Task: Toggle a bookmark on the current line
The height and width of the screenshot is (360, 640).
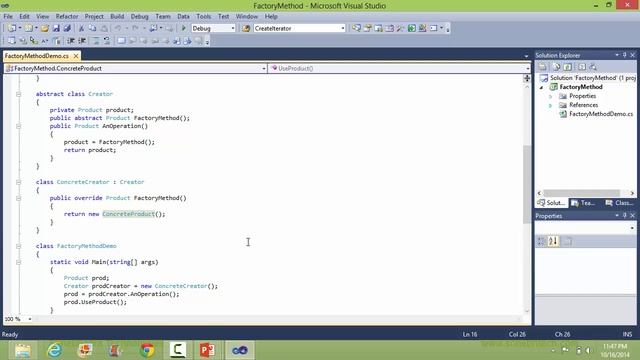Action: tap(121, 40)
